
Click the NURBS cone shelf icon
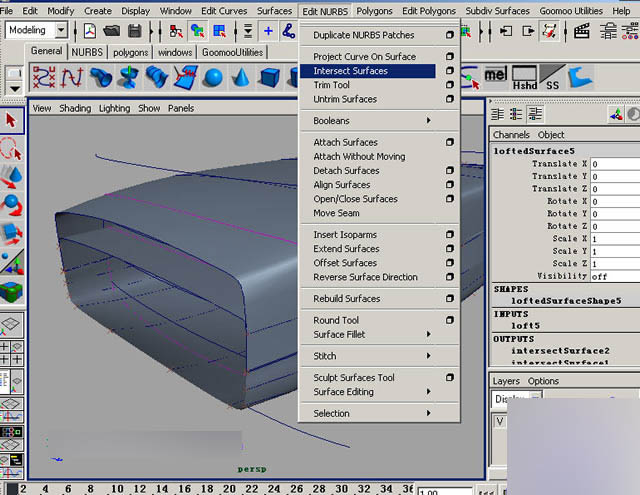pyautogui.click(x=241, y=77)
